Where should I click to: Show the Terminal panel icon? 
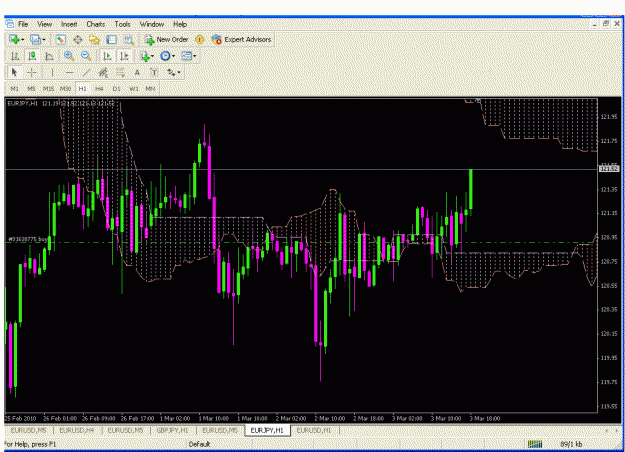coord(112,39)
